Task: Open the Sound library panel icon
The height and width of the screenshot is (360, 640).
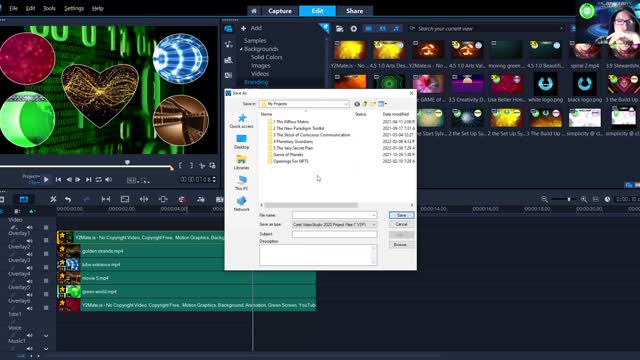Action: coord(229,44)
